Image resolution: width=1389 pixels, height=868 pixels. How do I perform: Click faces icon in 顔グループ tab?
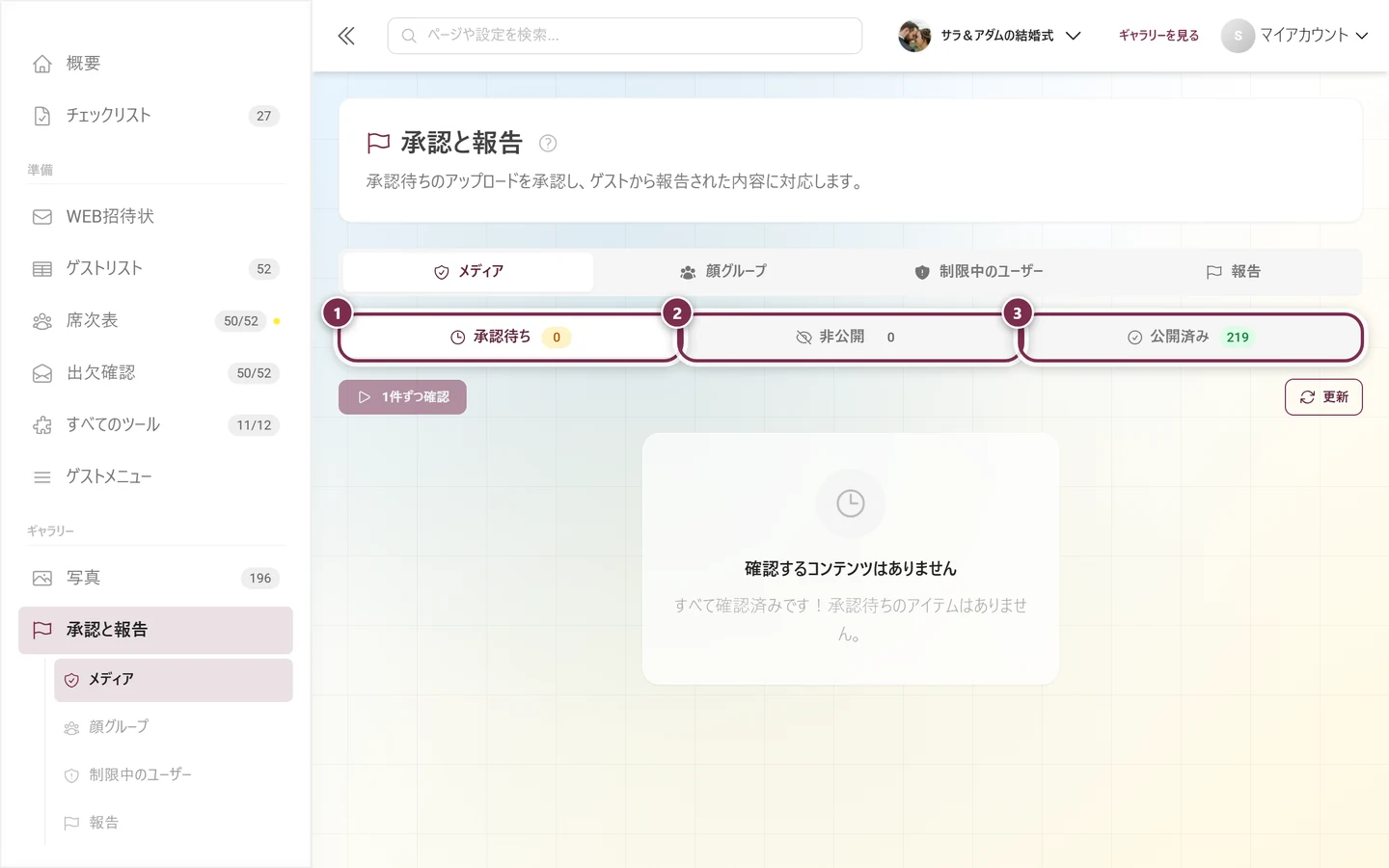[688, 273]
